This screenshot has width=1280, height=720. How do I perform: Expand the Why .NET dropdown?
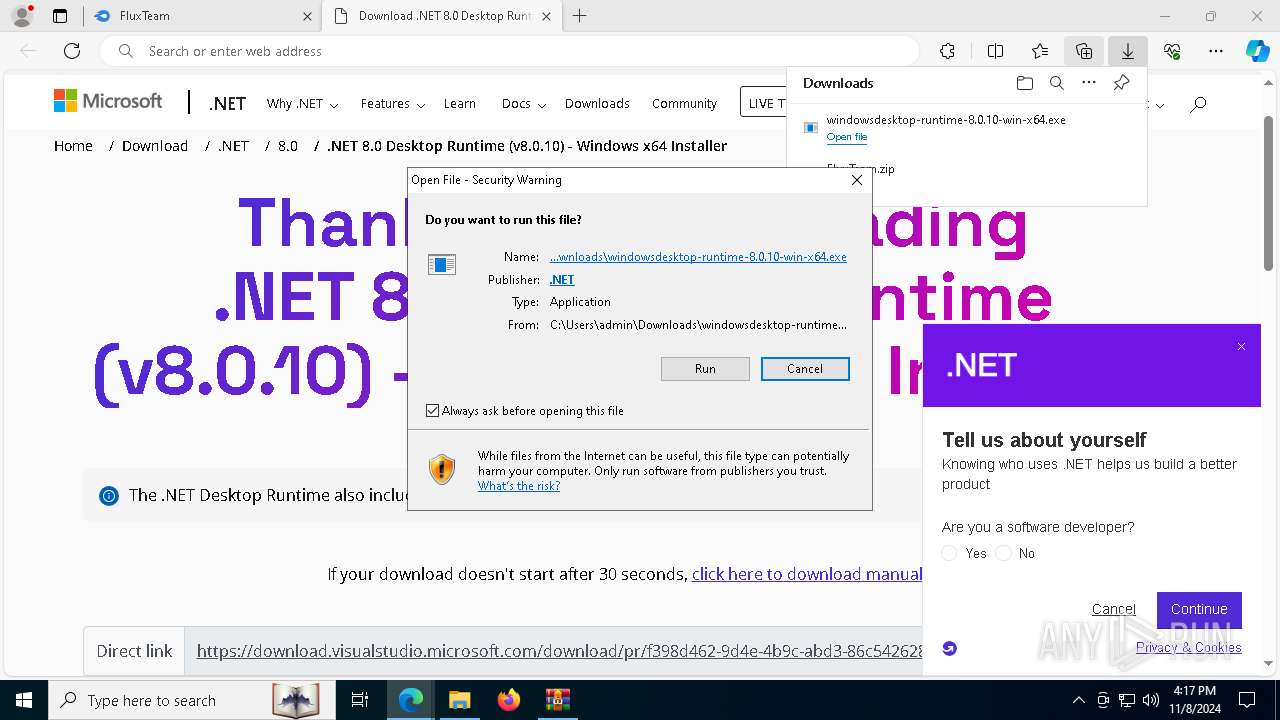pos(302,103)
